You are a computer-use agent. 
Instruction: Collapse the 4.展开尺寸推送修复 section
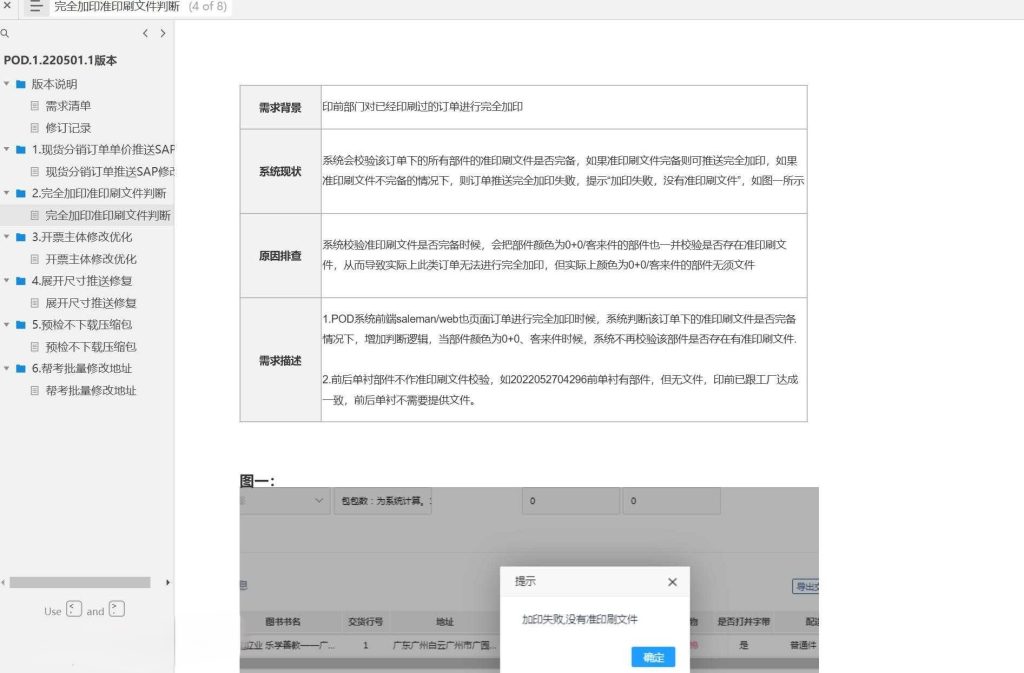(7, 280)
